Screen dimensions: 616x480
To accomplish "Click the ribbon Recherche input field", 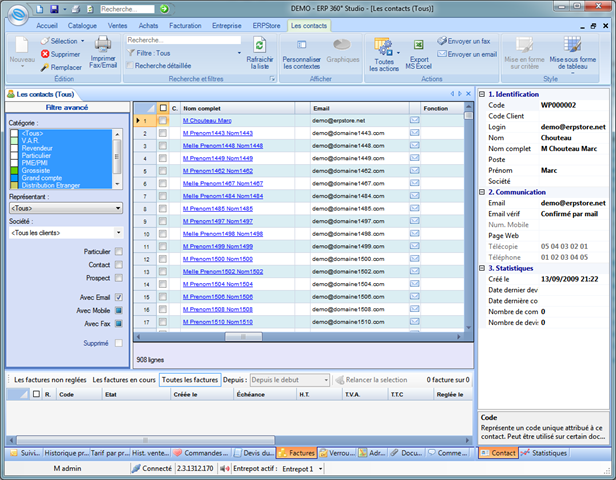I will pyautogui.click(x=183, y=40).
